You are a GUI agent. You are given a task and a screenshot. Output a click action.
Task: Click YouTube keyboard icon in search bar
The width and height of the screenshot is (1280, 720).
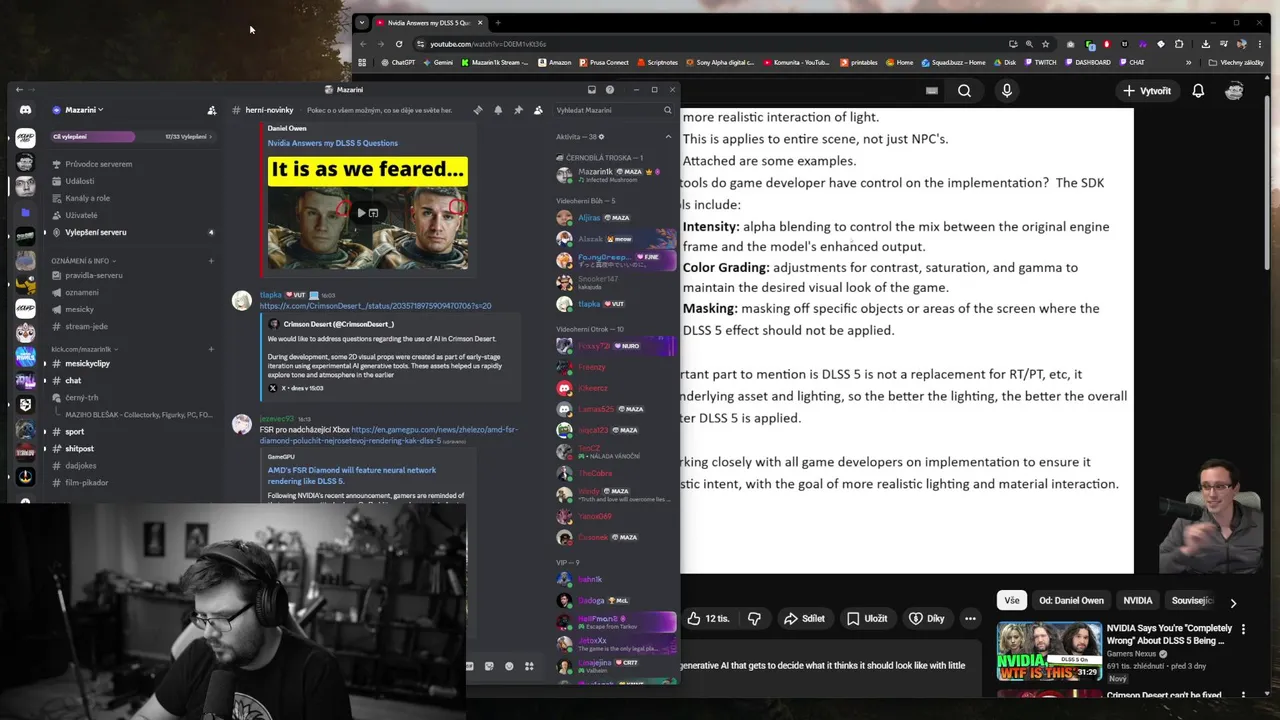(x=932, y=91)
